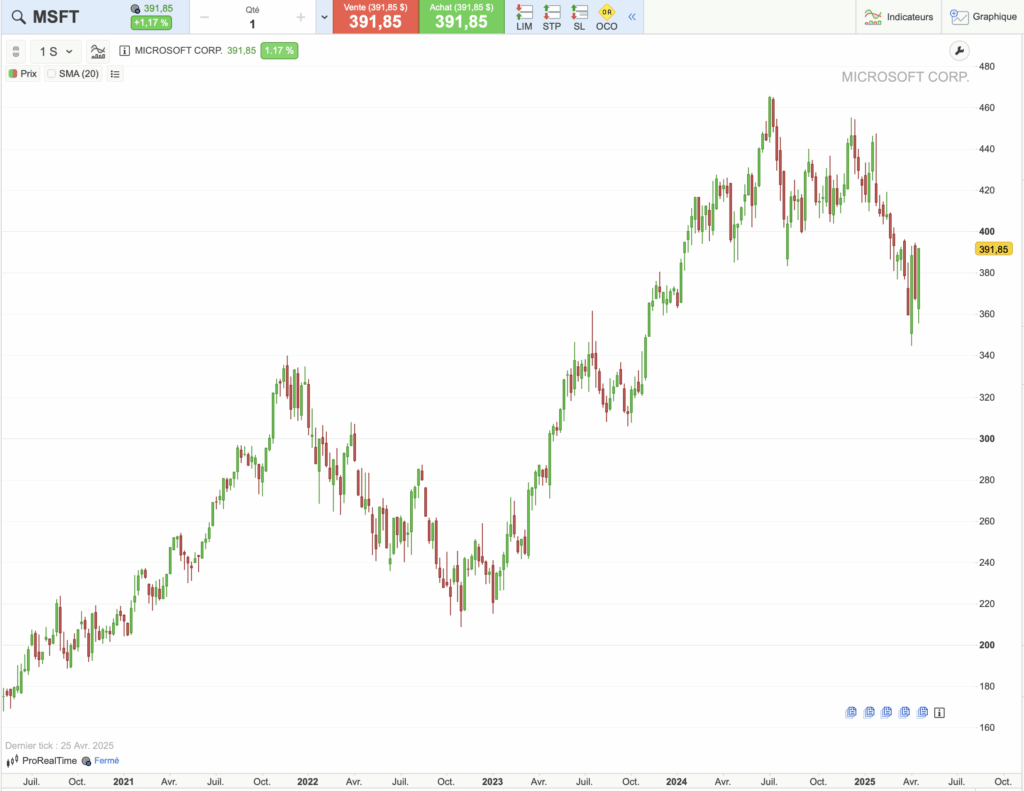Screen dimensions: 1024x791
Task: Click the yellow 391,85 price axis marker
Action: point(993,250)
